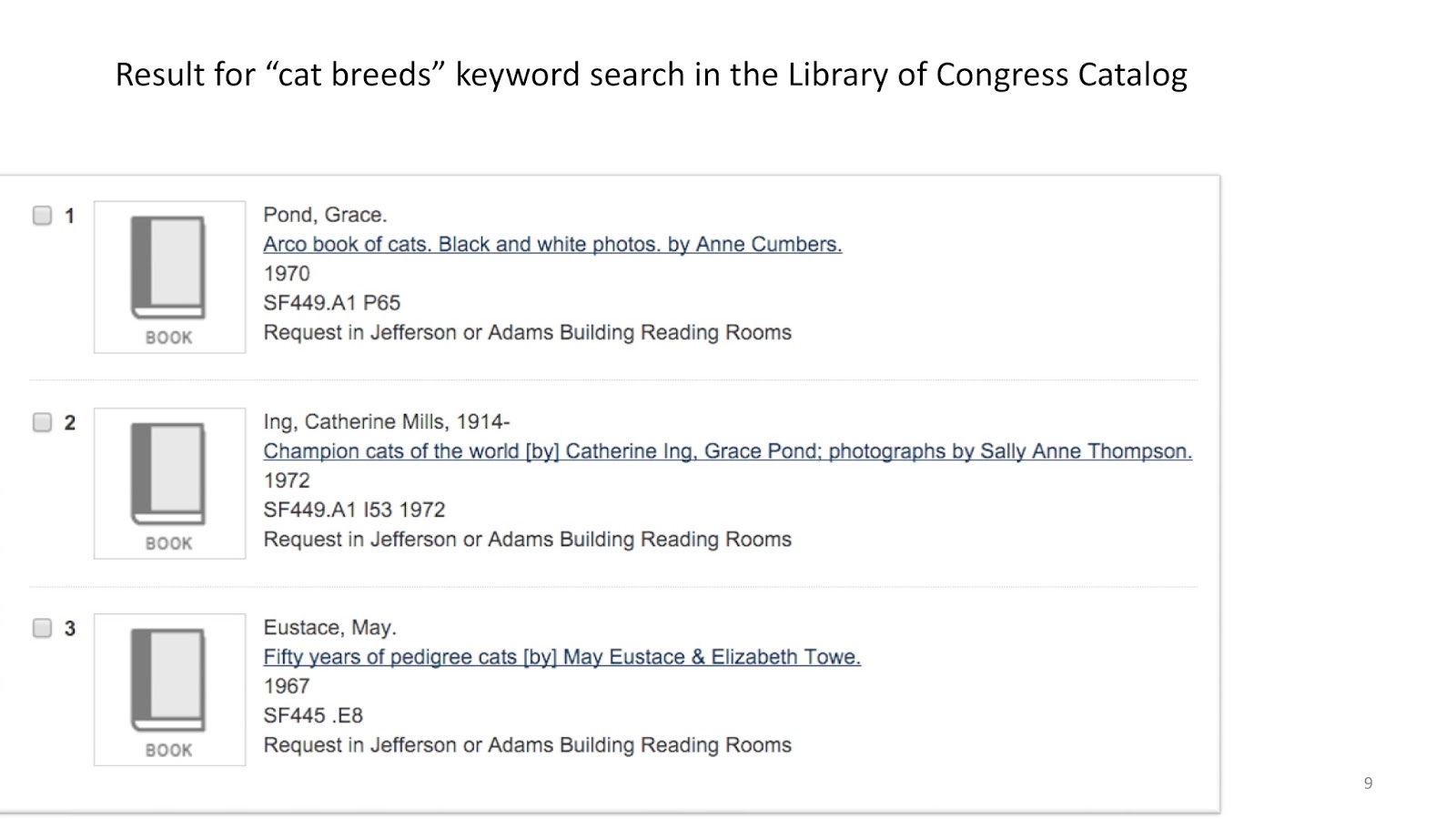Check the box for result 3
The width and height of the screenshot is (1456, 819).
[42, 628]
